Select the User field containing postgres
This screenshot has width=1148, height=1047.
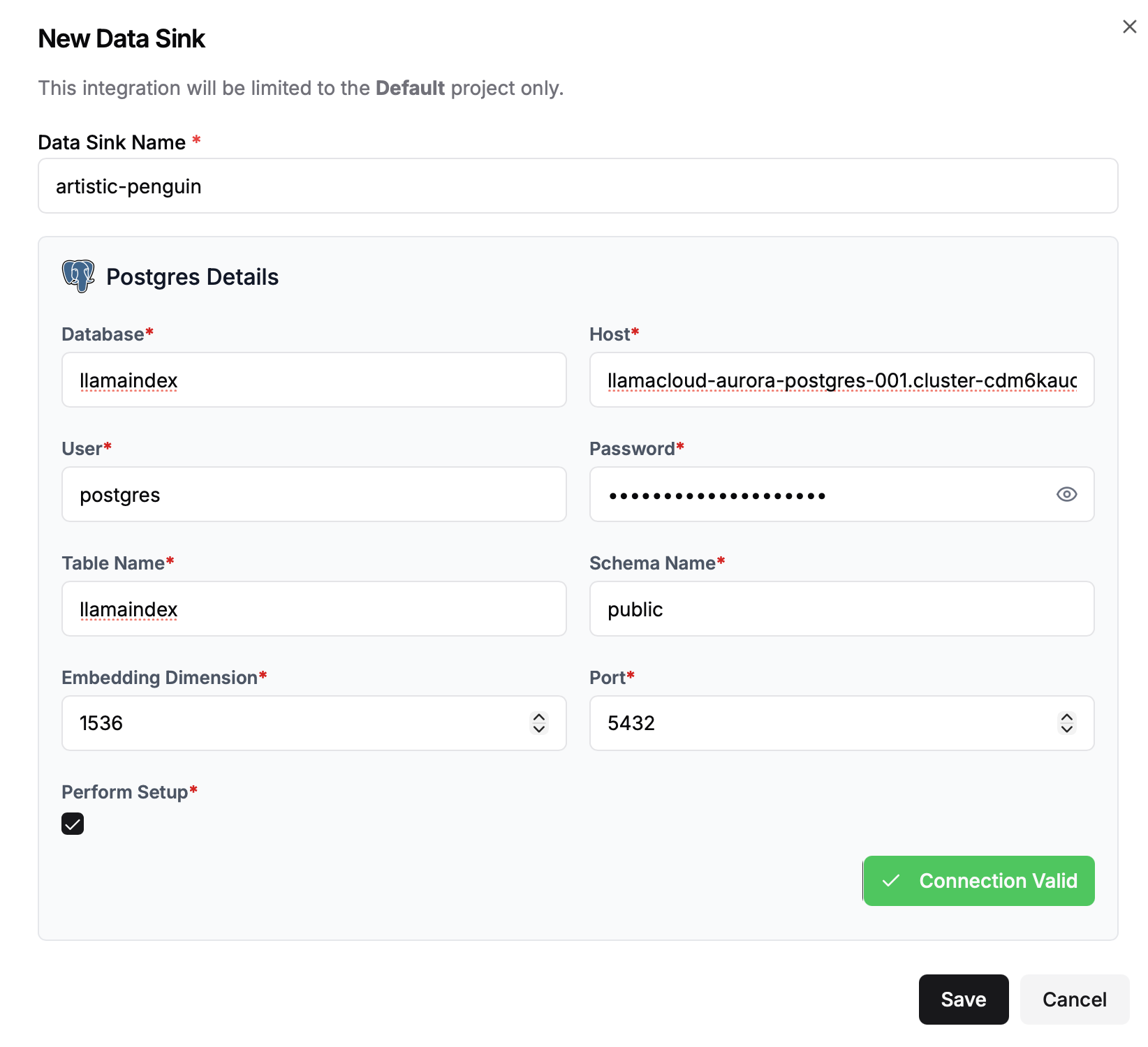click(314, 494)
